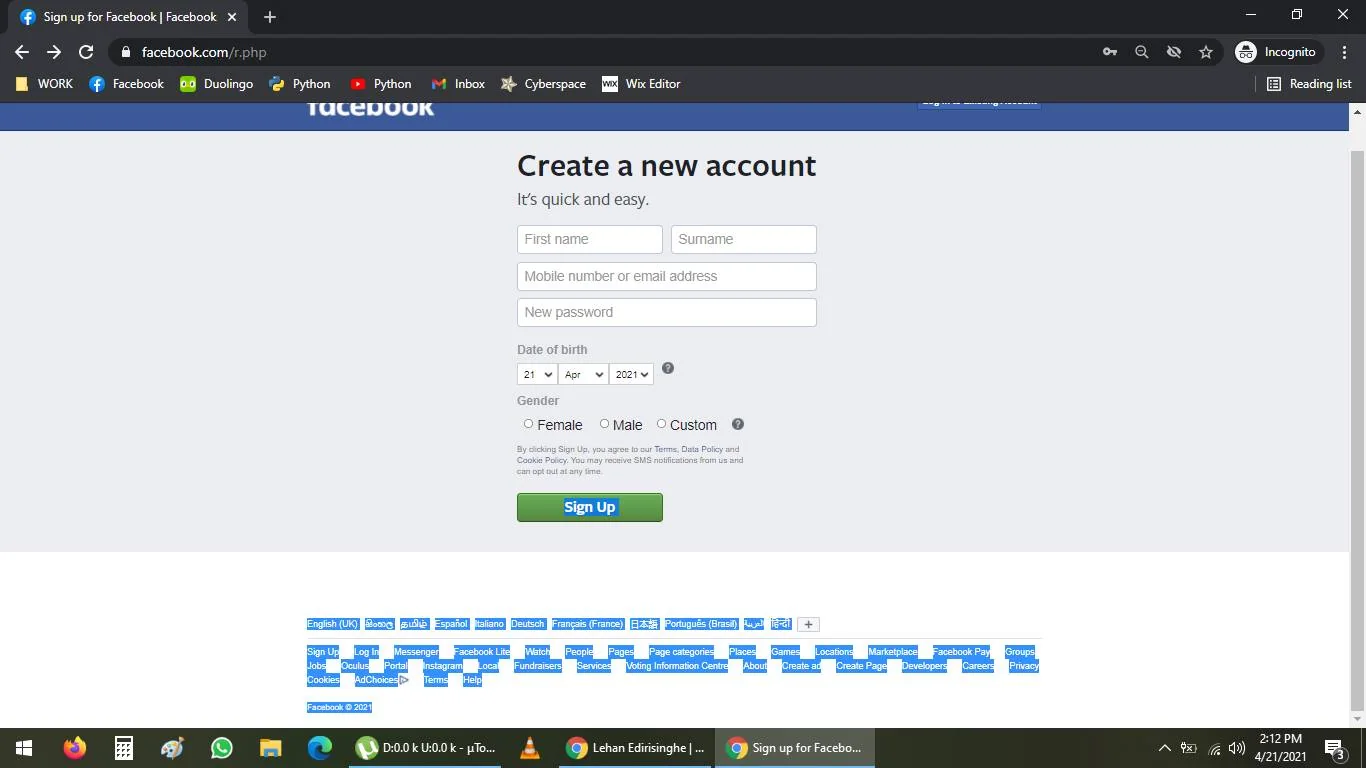Open the Duolingo bookmark
This screenshot has width=1366, height=768.
point(217,84)
